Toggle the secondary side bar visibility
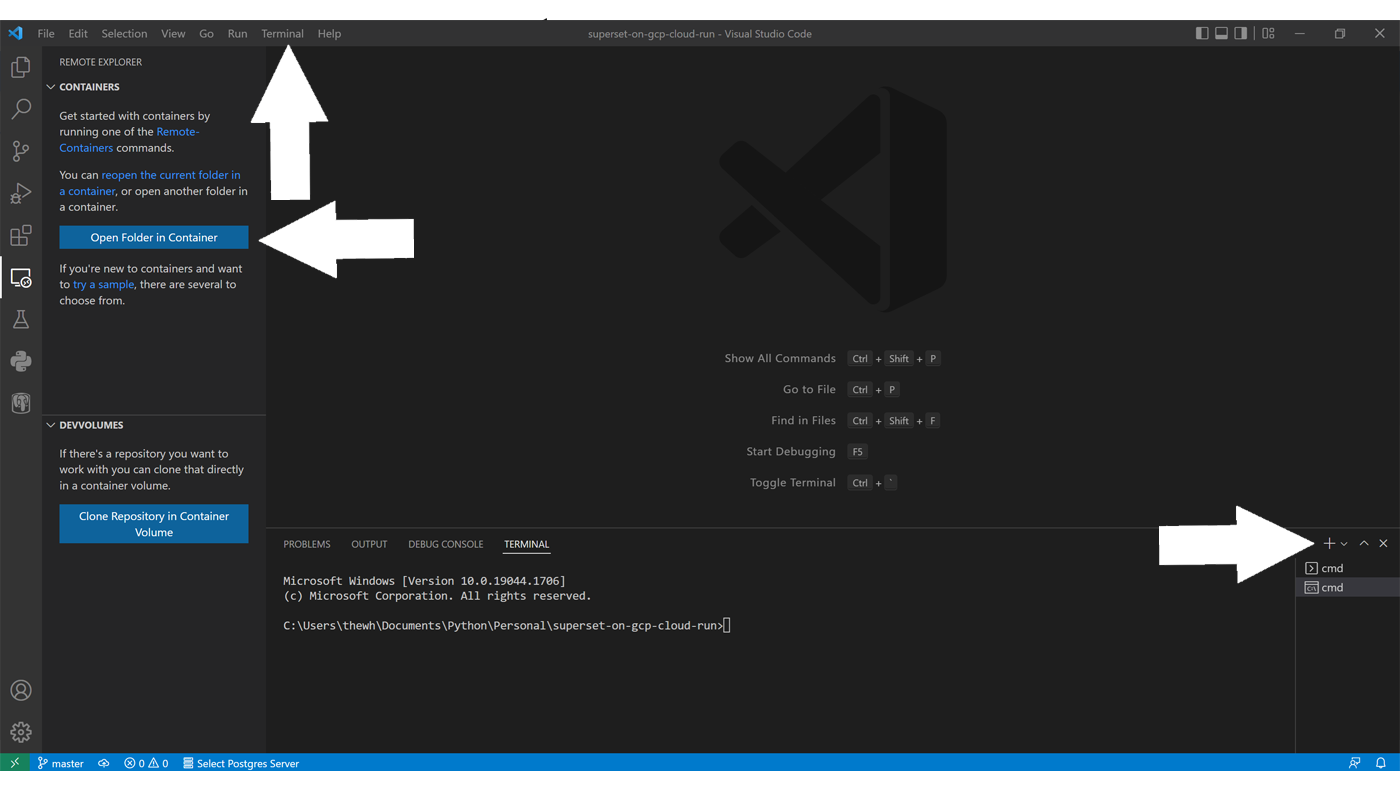The height and width of the screenshot is (790, 1400). [x=1241, y=33]
